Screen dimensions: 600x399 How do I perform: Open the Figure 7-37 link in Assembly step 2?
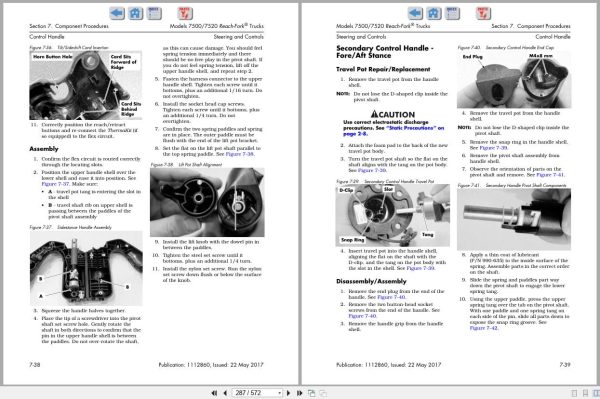tap(55, 184)
